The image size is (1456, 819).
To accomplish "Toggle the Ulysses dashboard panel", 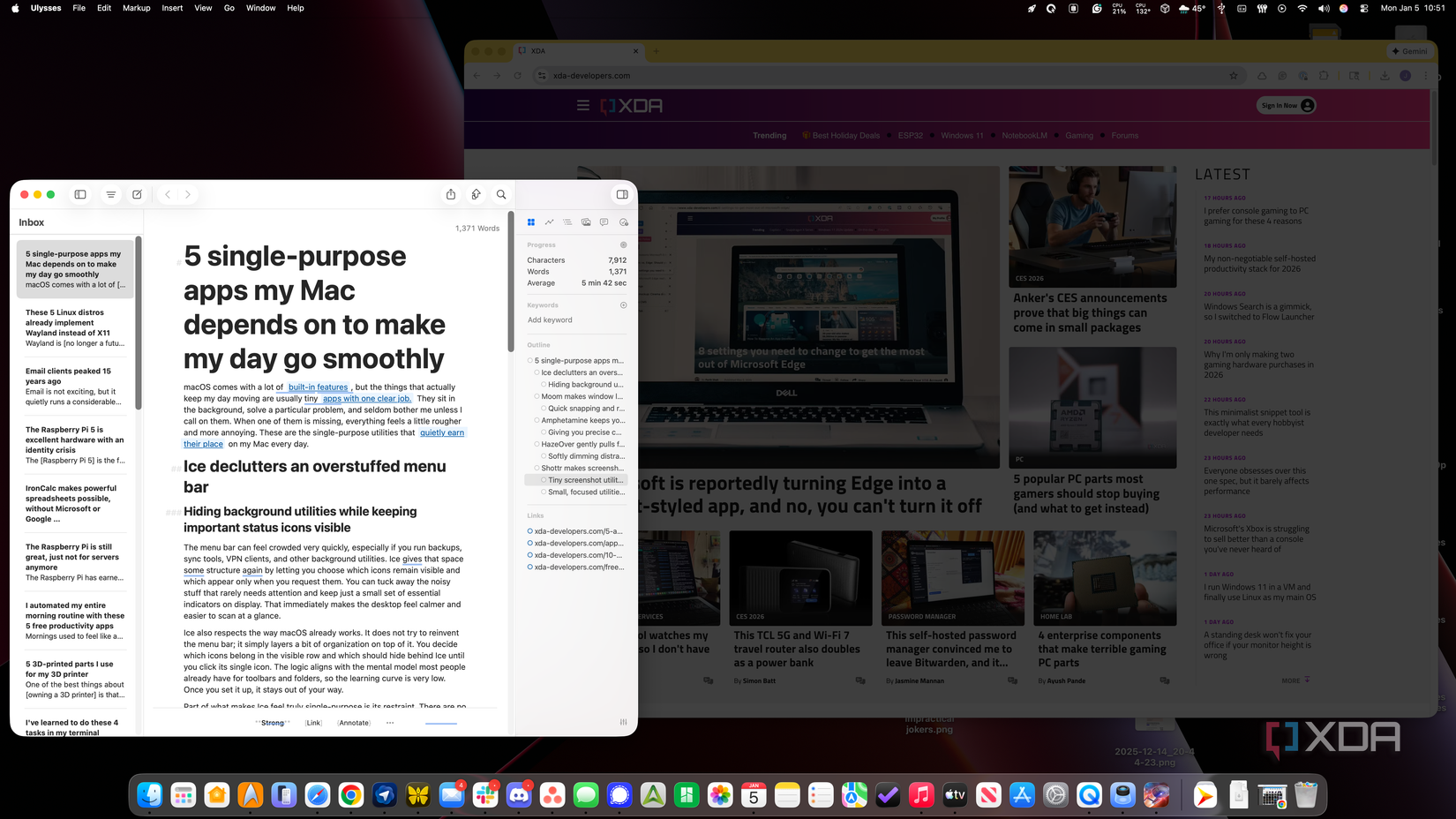I will point(622,194).
